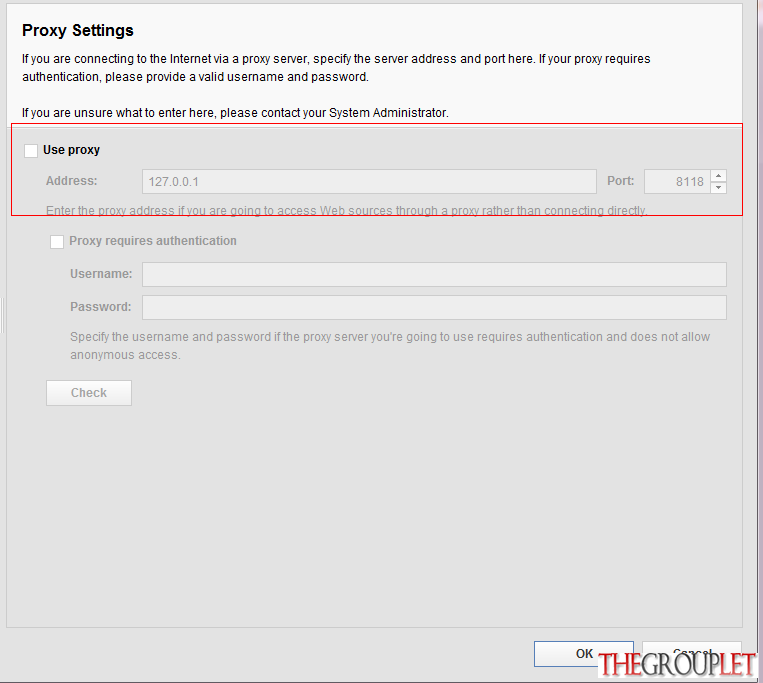Image resolution: width=763 pixels, height=683 pixels.
Task: Enable the Use proxy checkbox
Action: [31, 151]
